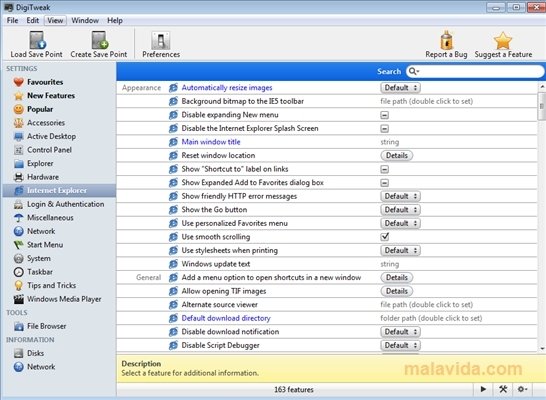
Task: Open the File menu
Action: point(12,21)
